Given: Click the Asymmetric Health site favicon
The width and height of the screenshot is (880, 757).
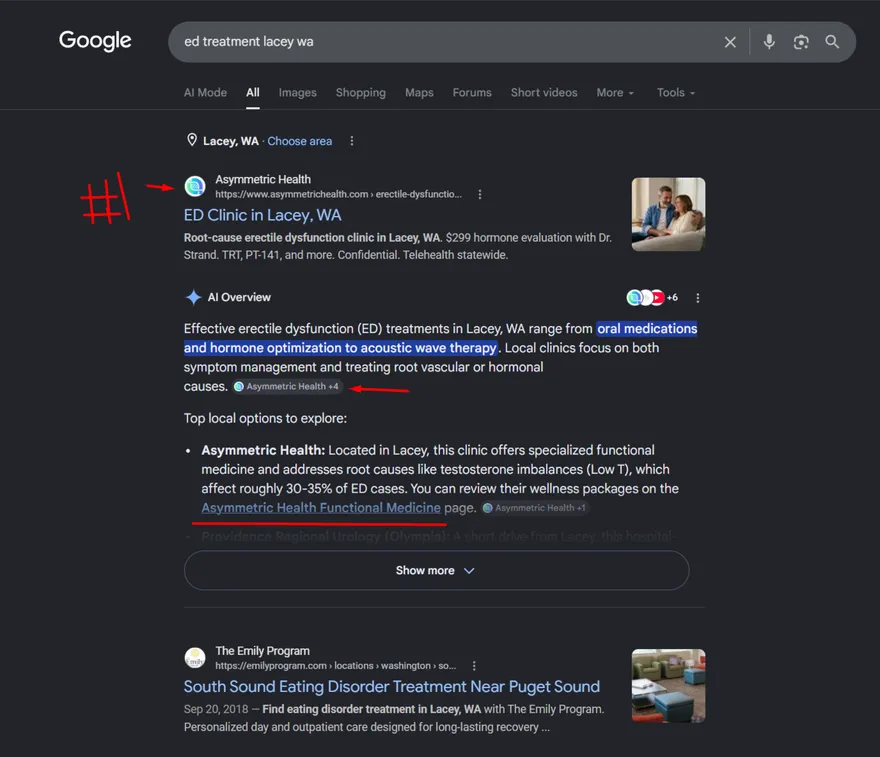Looking at the screenshot, I should click(x=195, y=186).
